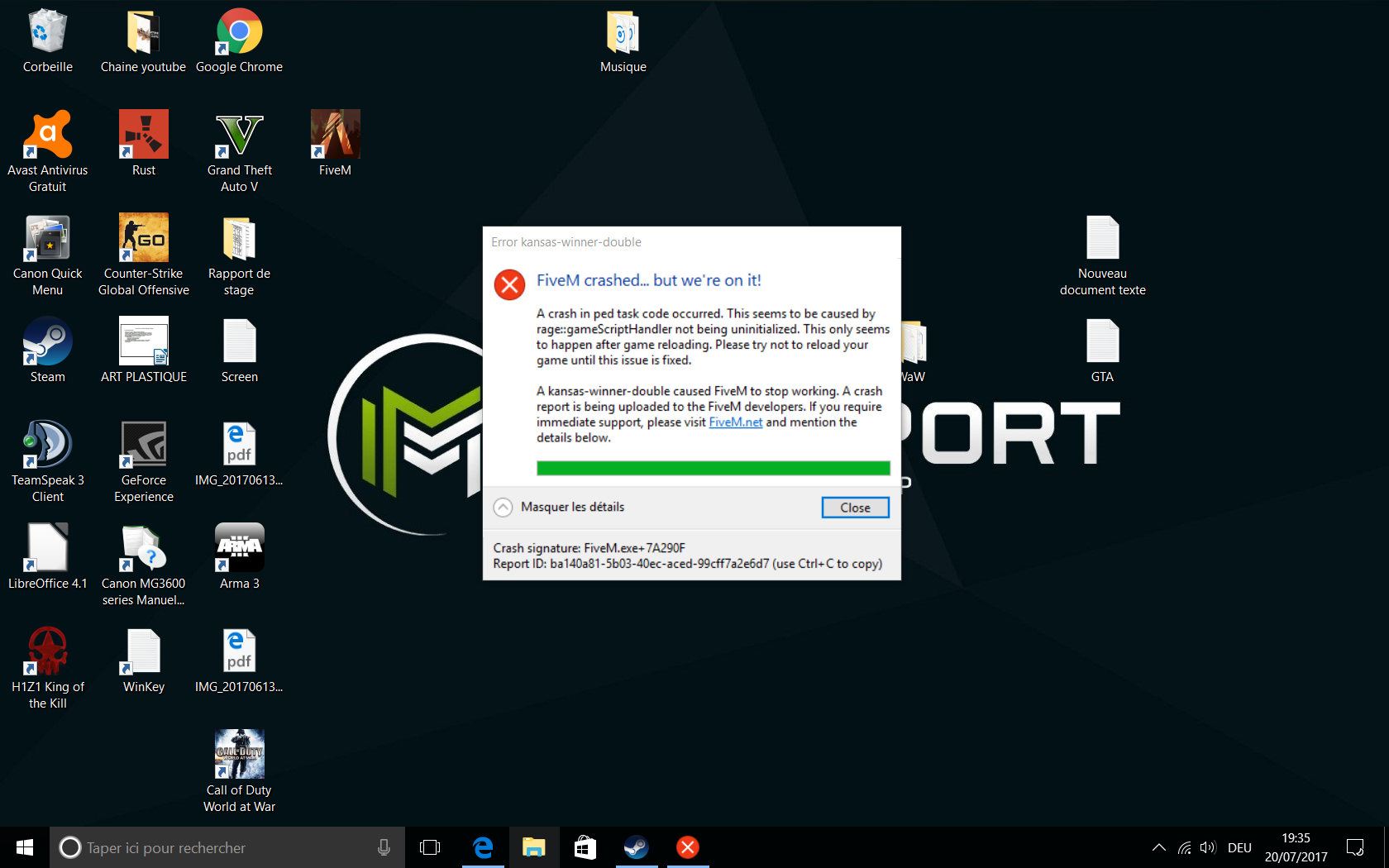Screen dimensions: 1389x868
Task: Show hidden system tray icons
Action: coord(1159,847)
